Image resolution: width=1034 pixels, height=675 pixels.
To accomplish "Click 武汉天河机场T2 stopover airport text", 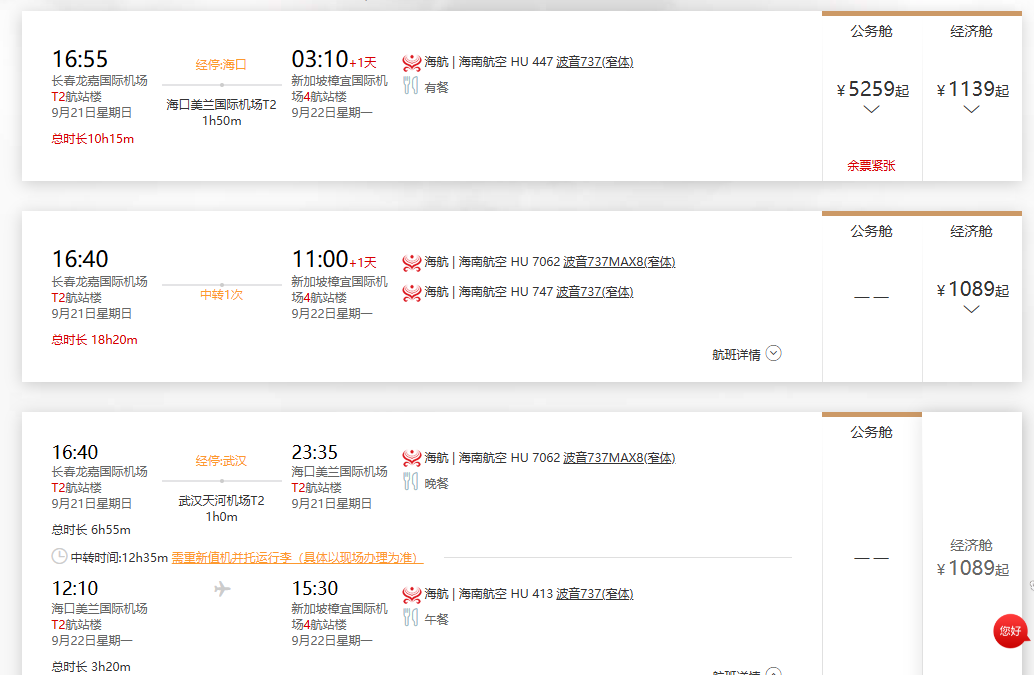I will click(222, 501).
